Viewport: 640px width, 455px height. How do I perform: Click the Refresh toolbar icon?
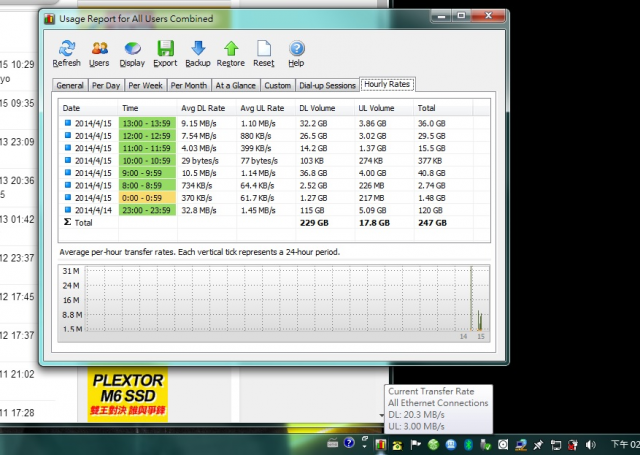67,53
